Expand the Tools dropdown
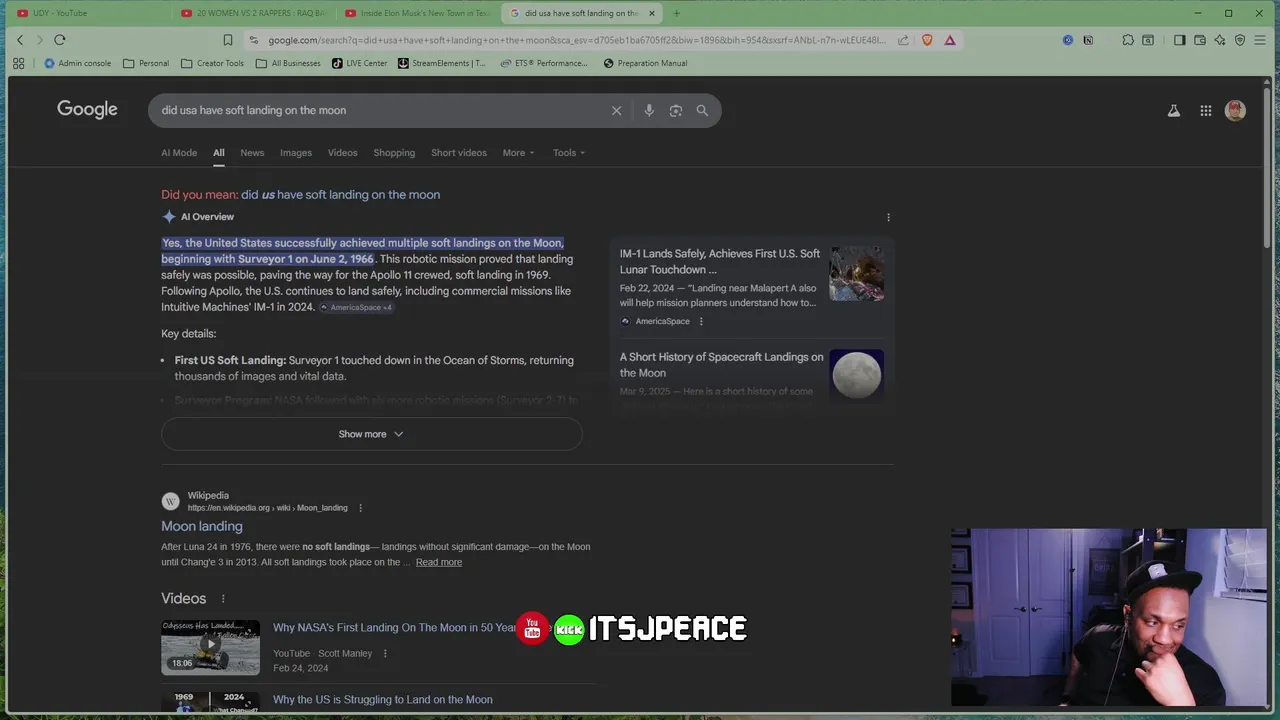This screenshot has width=1280, height=720. click(569, 153)
